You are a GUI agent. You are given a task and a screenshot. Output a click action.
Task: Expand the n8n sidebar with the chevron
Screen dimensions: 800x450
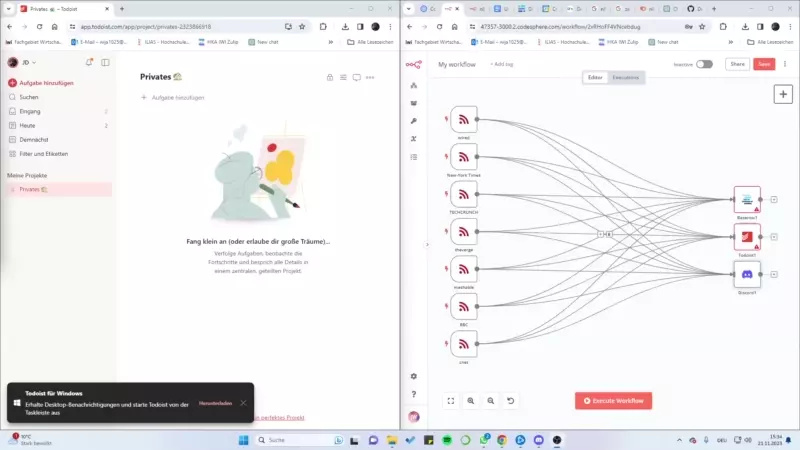(x=427, y=244)
